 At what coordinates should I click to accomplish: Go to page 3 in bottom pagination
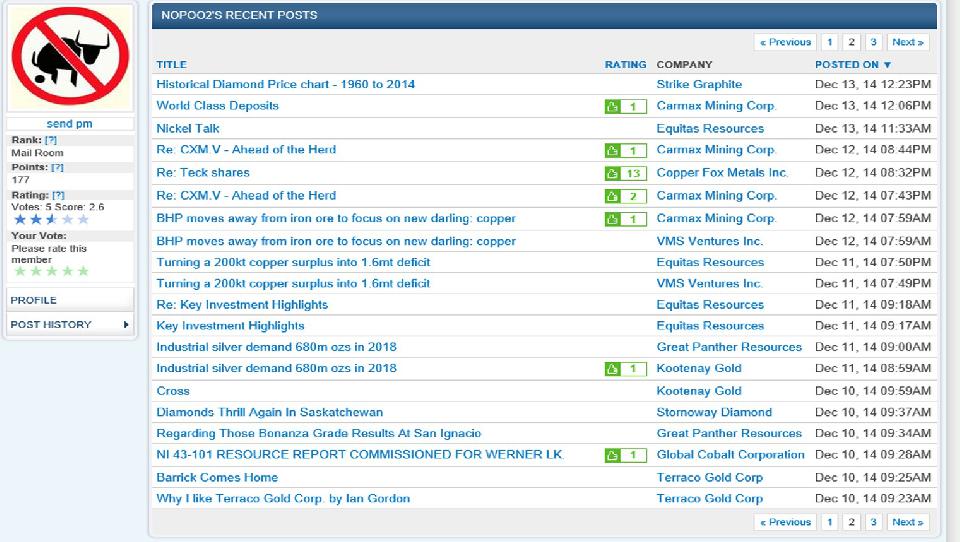click(x=873, y=522)
